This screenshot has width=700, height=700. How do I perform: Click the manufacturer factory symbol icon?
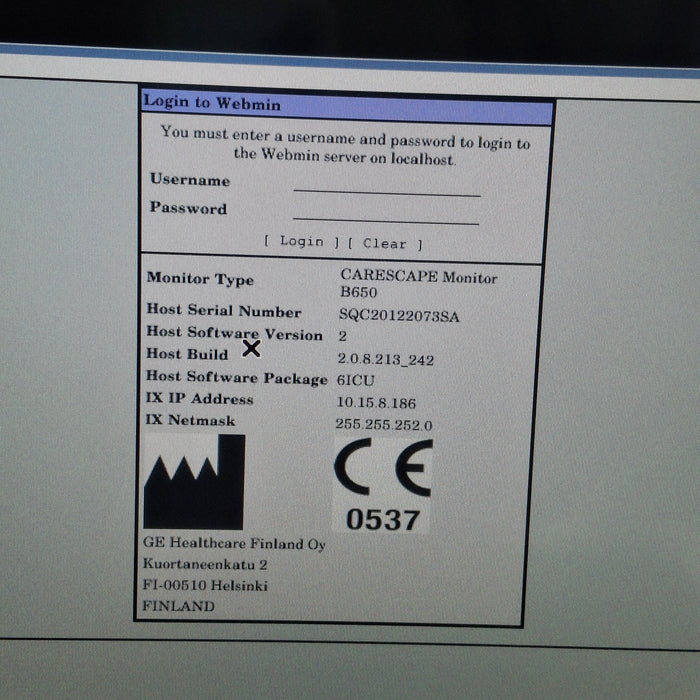point(194,482)
